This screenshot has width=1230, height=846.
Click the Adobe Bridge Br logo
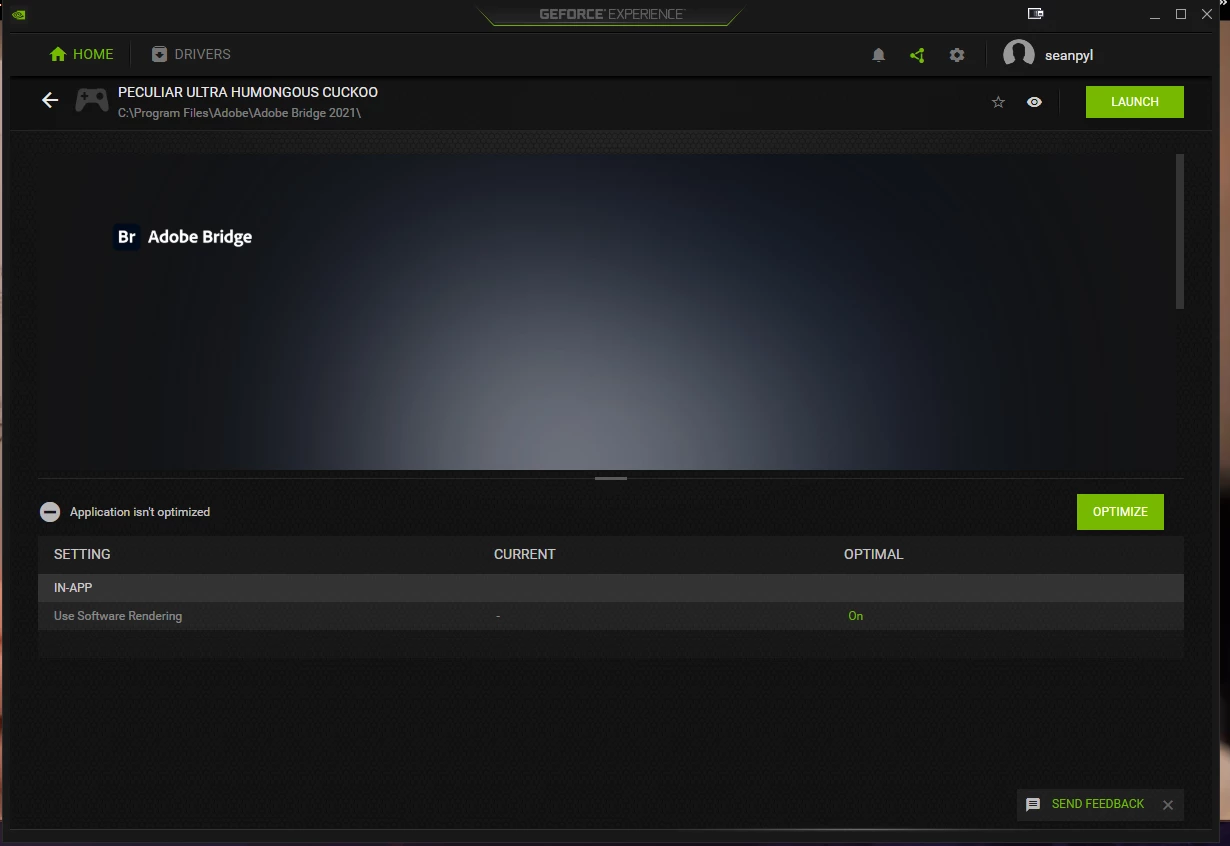pos(127,237)
